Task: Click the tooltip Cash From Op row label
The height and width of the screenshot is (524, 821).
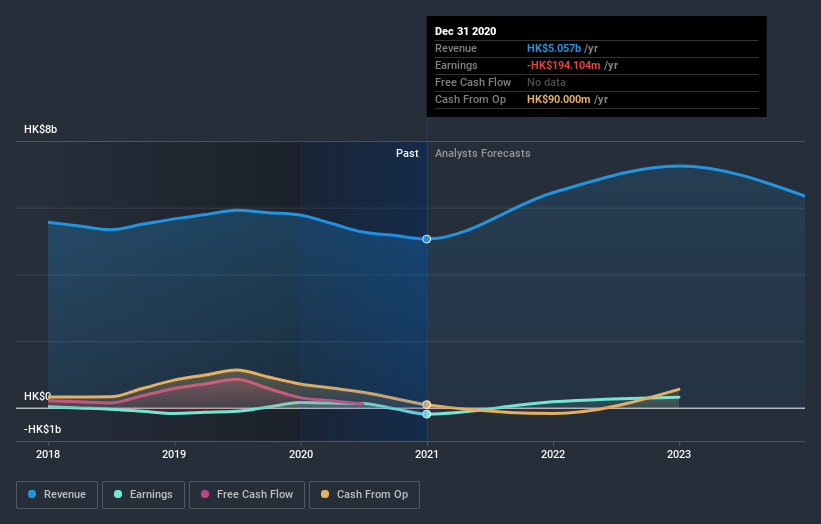Action: 470,99
